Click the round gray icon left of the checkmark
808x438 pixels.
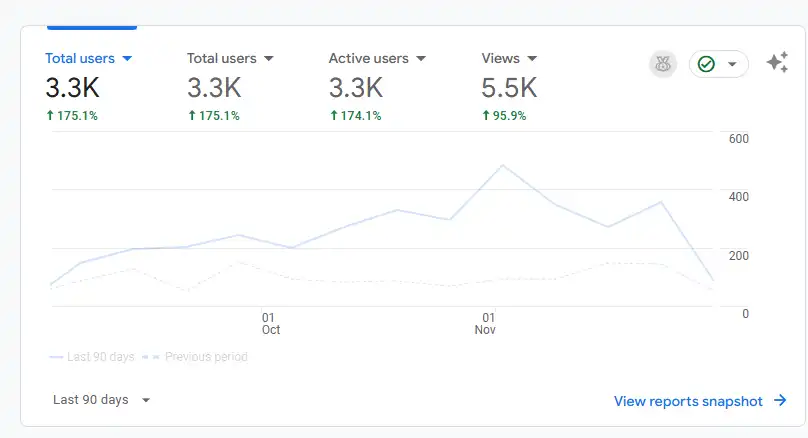pyautogui.click(x=662, y=64)
